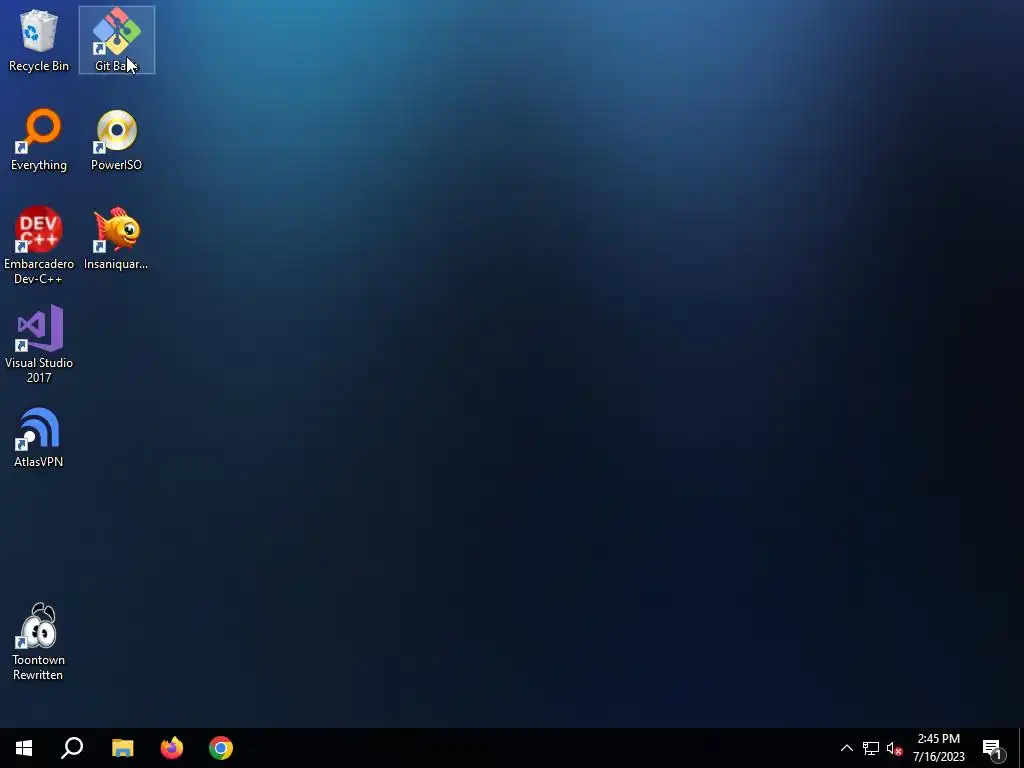Open the muted volume tray icon
This screenshot has height=768, width=1024.
894,748
